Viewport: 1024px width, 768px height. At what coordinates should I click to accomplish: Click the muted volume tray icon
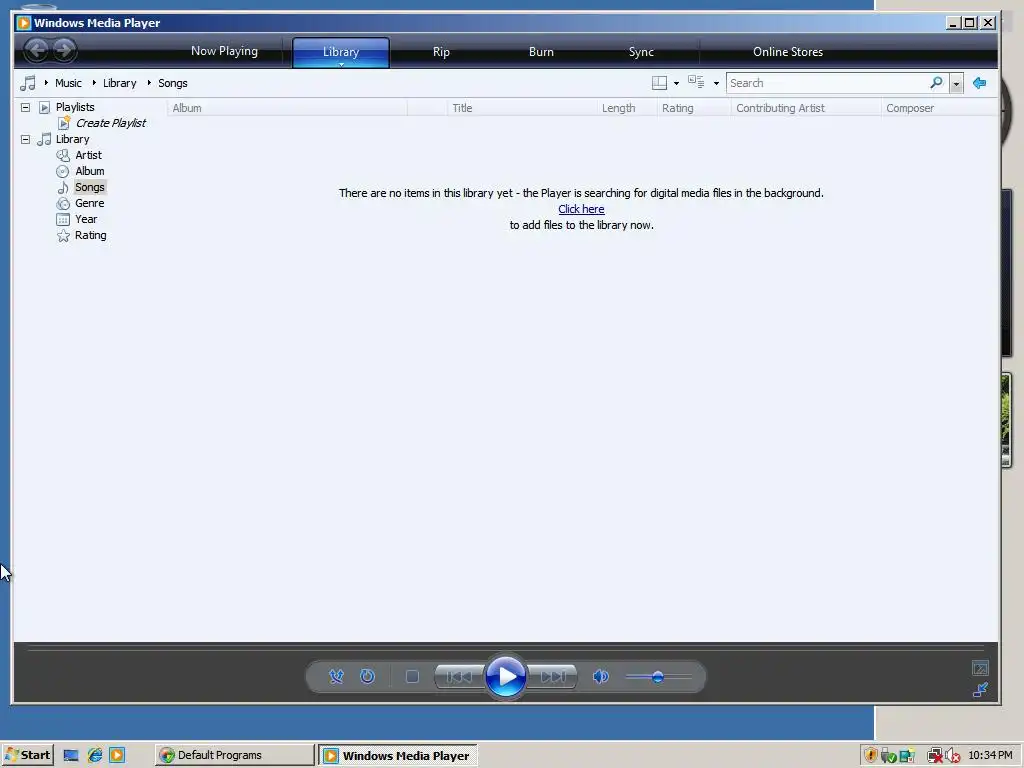(x=953, y=756)
